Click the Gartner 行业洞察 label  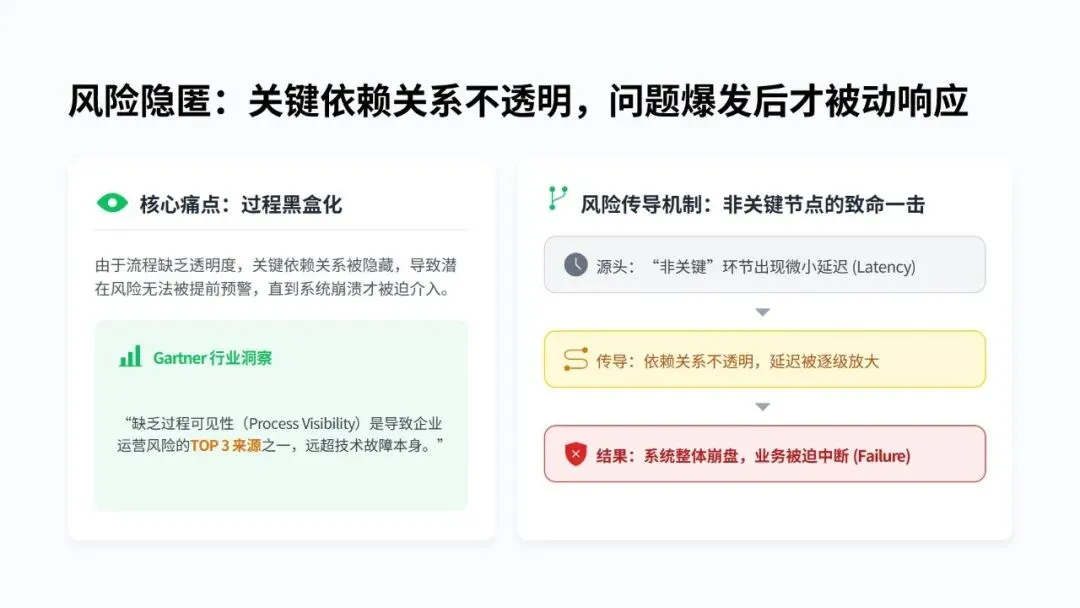pyautogui.click(x=212, y=357)
